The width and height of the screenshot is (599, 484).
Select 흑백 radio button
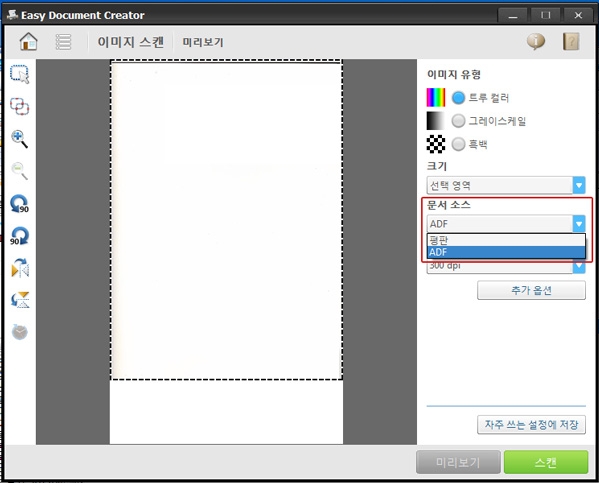click(x=458, y=144)
